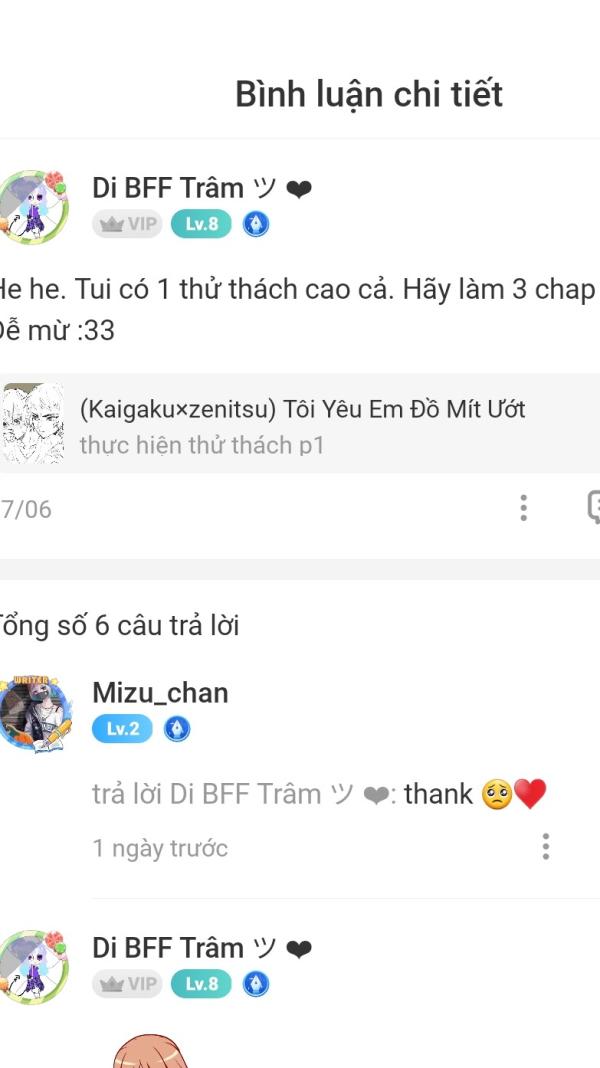Viewport: 600px width, 1068px height.
Task: Tap the VIP badge in lower reply
Action: coord(127,984)
